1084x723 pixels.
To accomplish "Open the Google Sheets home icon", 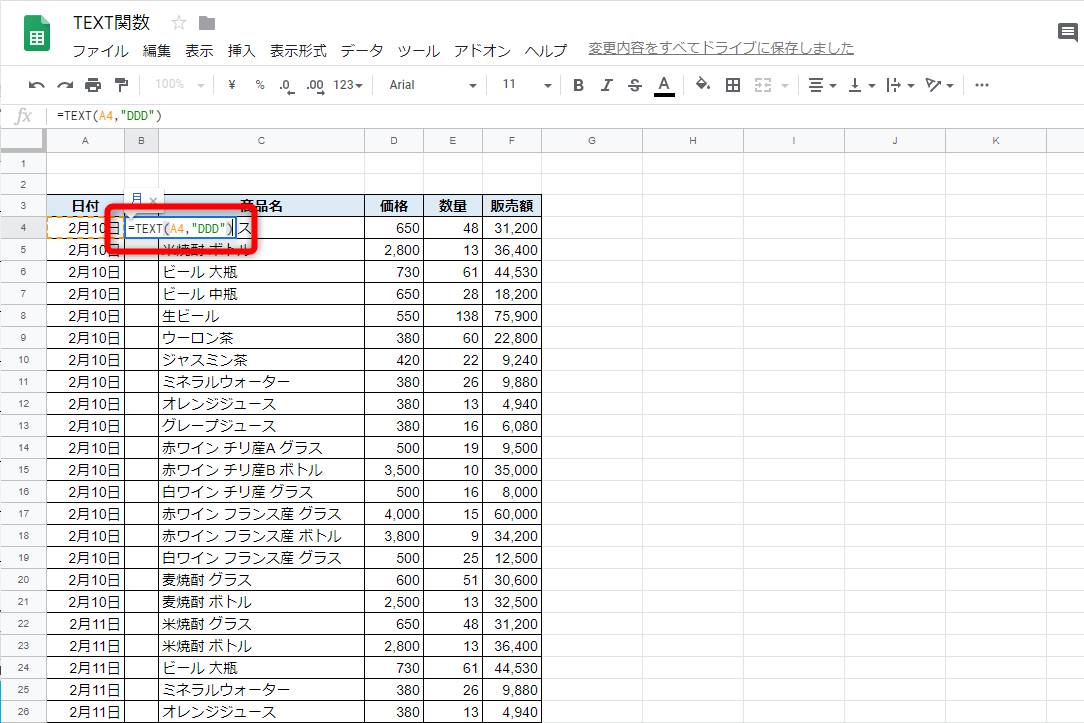I will (37, 34).
